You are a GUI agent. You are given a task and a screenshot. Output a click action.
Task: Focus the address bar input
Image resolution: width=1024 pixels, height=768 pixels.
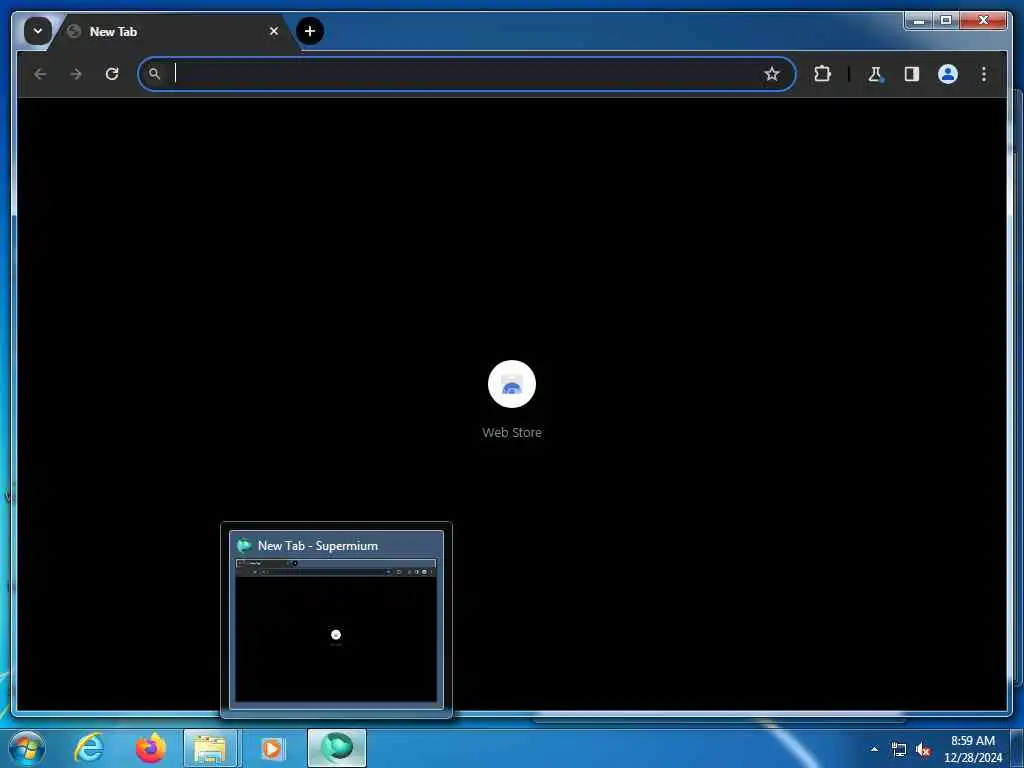pyautogui.click(x=466, y=74)
